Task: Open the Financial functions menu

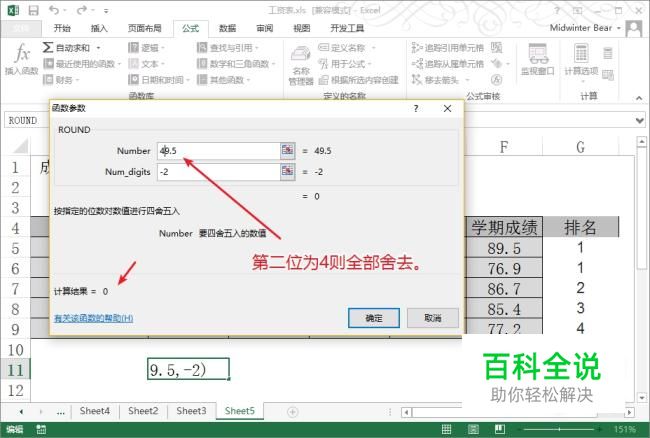Action: (61, 80)
